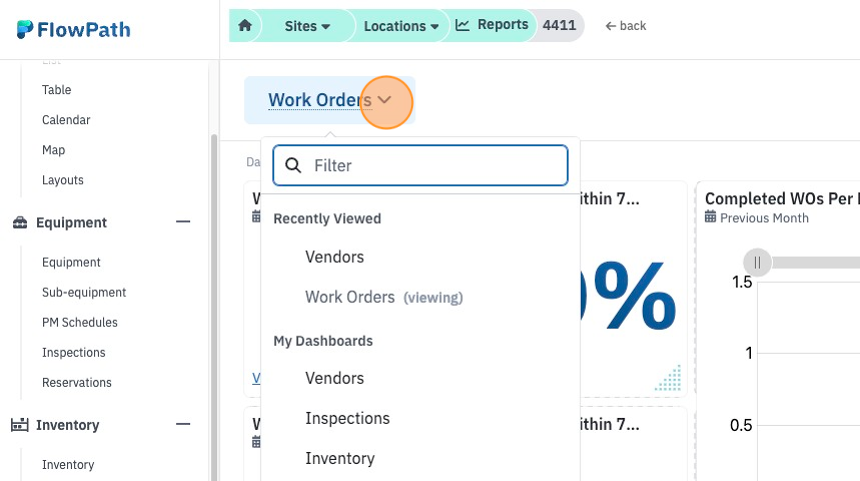Toggle the Work Orders dashboard dropdown chevron
The image size is (860, 481).
385,100
